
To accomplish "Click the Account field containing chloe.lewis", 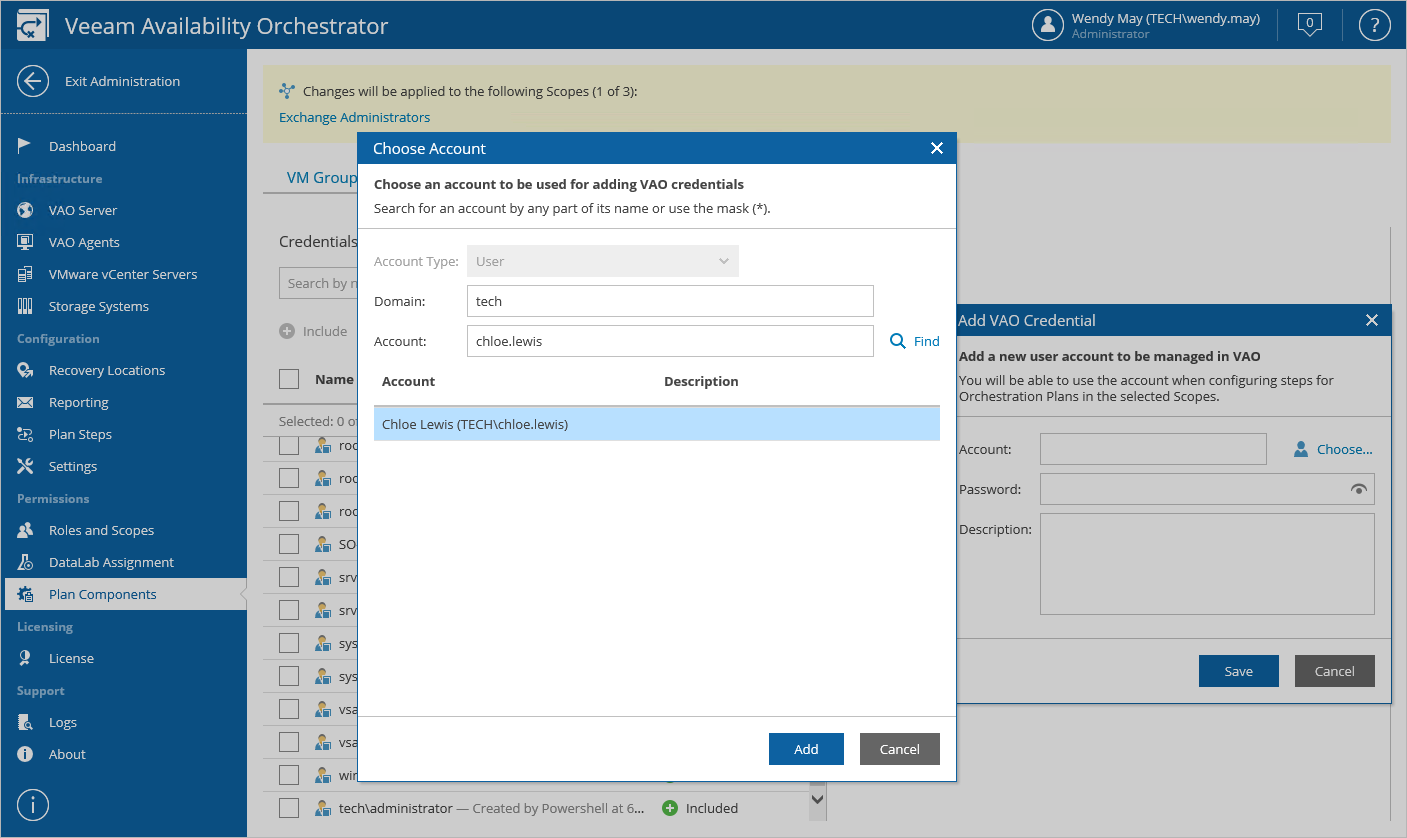I will pyautogui.click(x=670, y=341).
